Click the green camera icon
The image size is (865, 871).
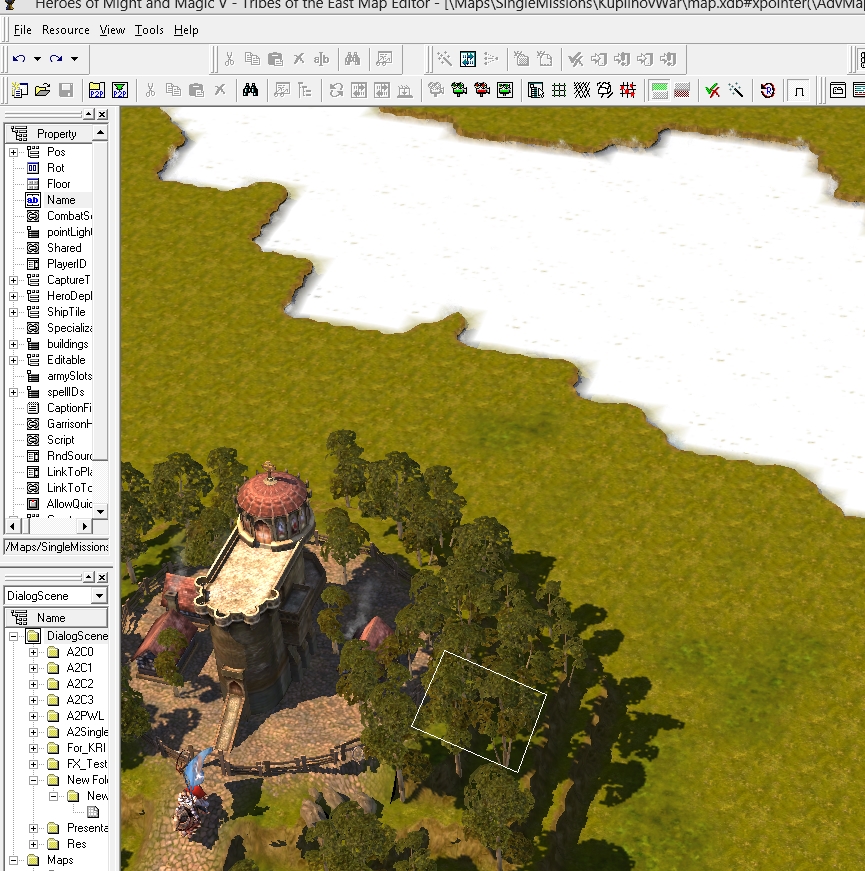click(x=459, y=90)
